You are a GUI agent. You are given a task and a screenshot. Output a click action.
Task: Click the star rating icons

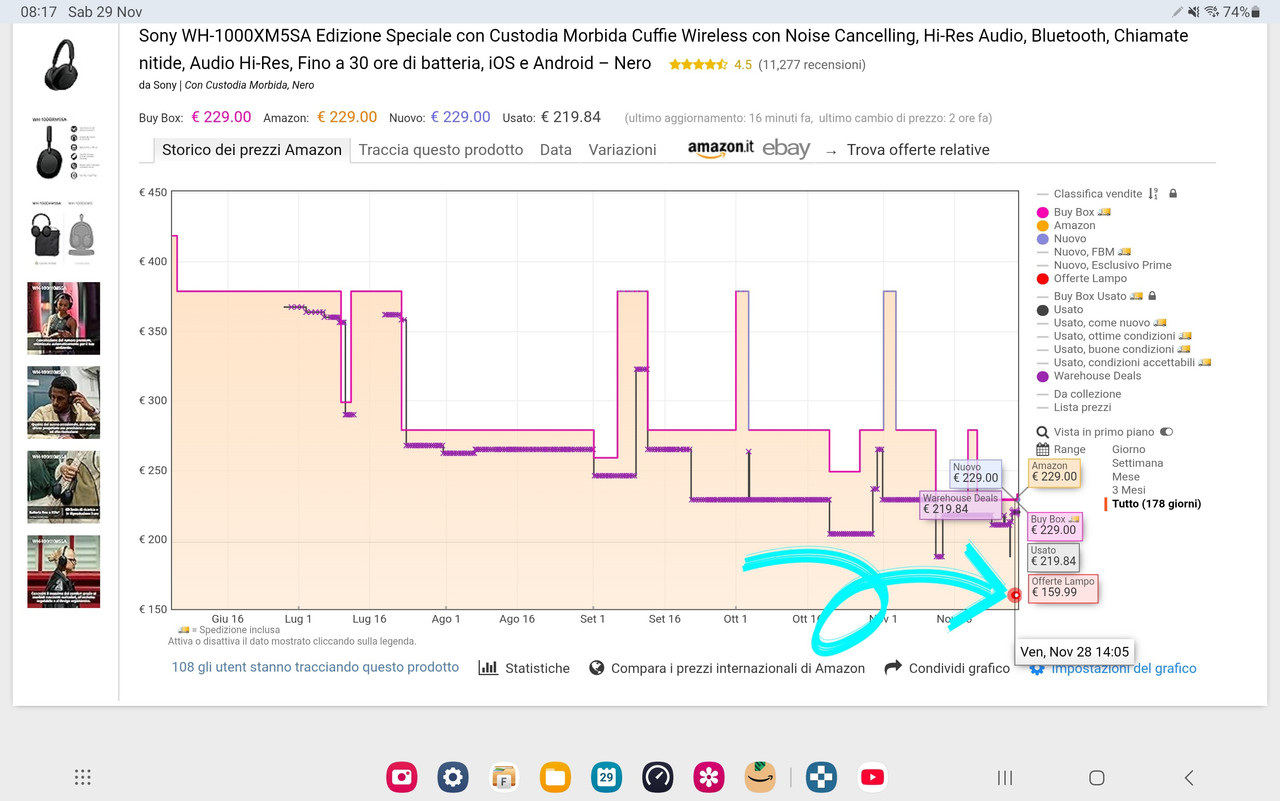click(698, 65)
